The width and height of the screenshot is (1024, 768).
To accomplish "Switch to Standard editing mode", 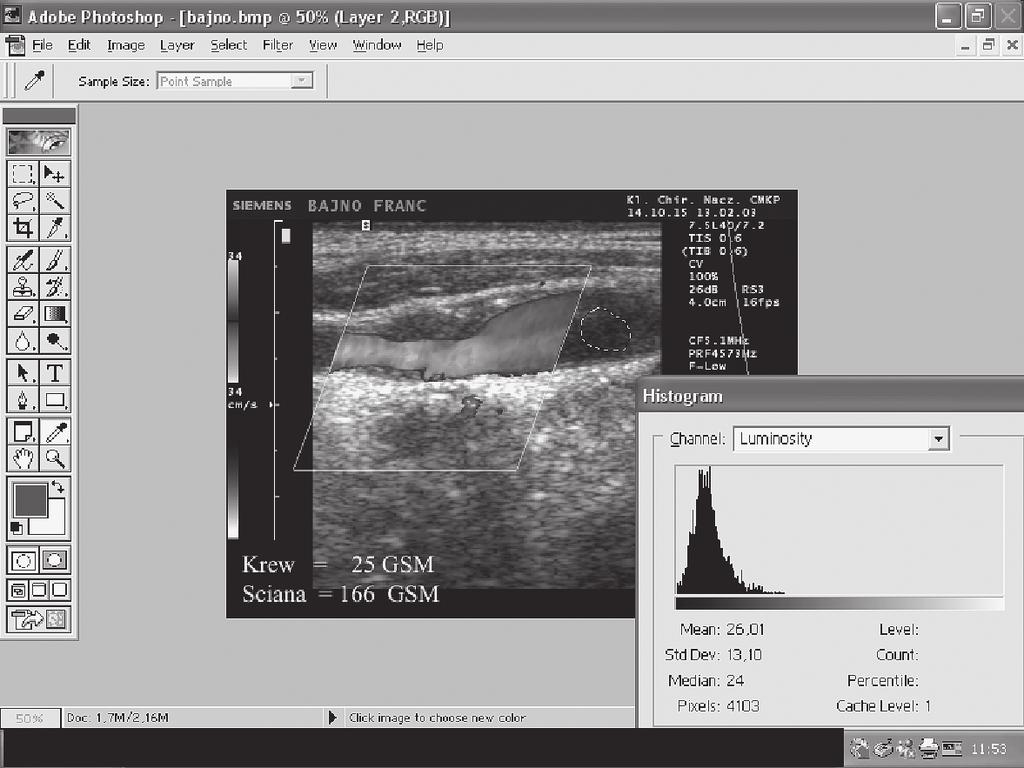I will 24,560.
